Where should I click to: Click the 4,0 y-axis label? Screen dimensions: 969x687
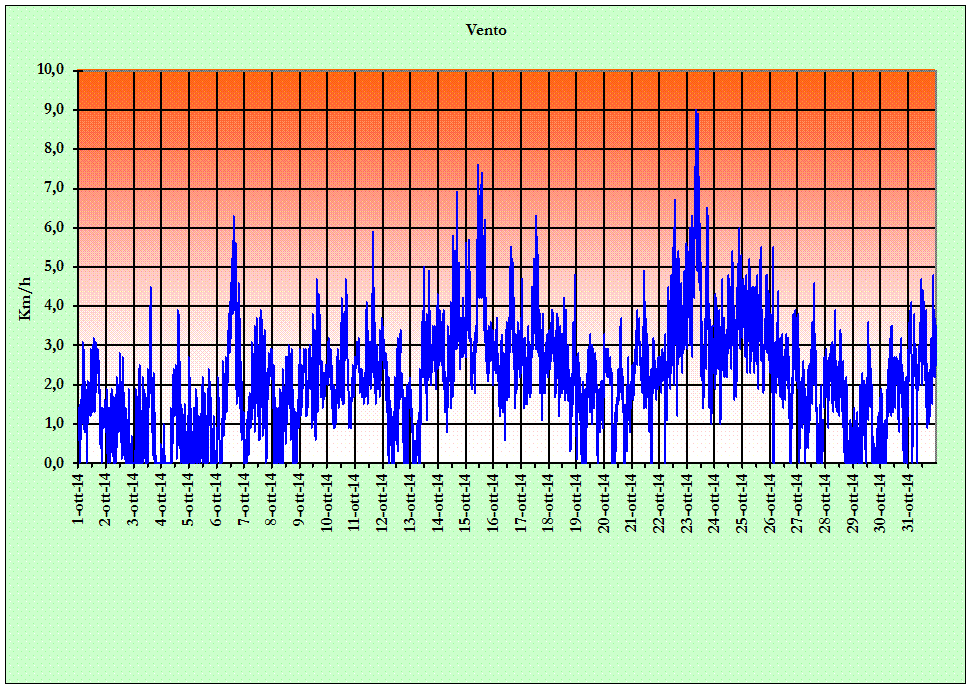(x=54, y=306)
